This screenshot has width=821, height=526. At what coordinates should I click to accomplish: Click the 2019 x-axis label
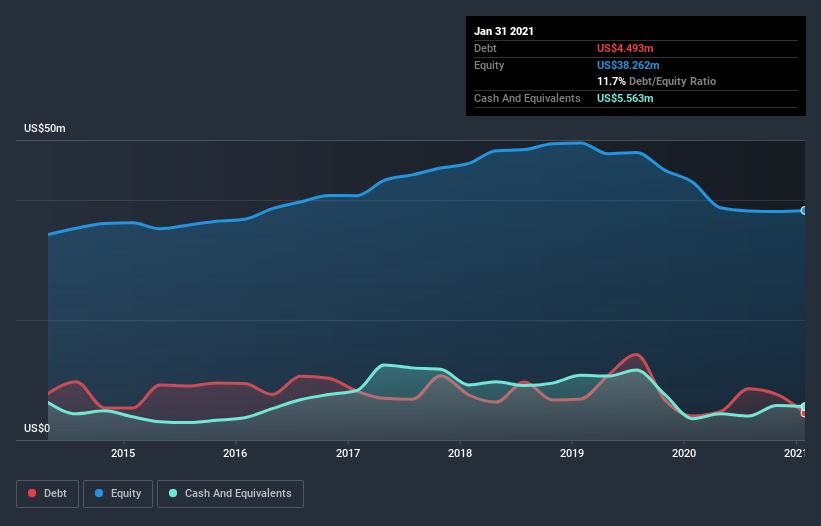[x=572, y=453]
